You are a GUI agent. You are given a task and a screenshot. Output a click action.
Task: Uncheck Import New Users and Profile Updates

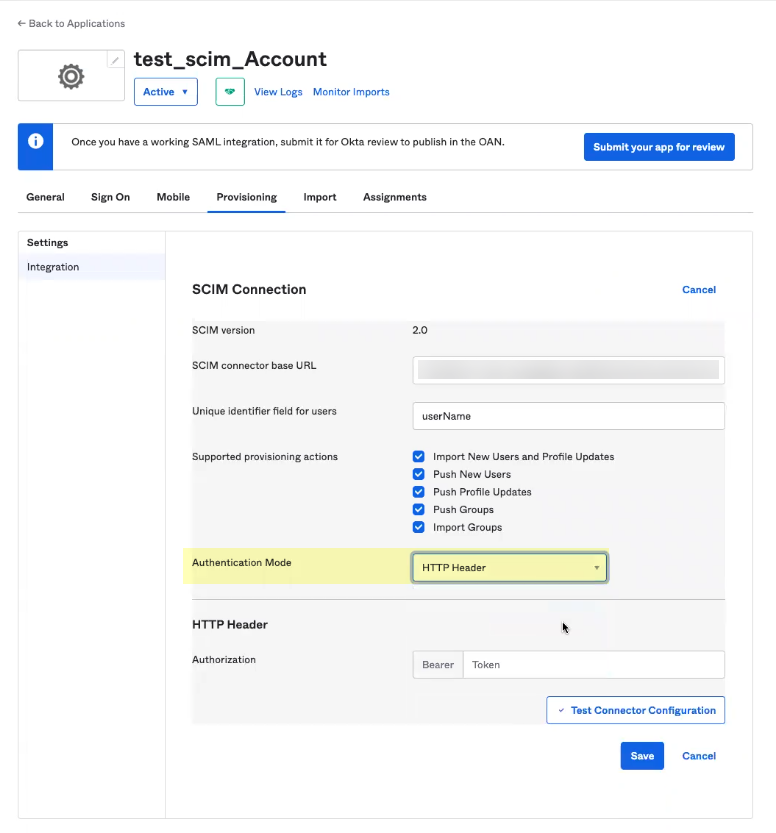click(x=419, y=456)
